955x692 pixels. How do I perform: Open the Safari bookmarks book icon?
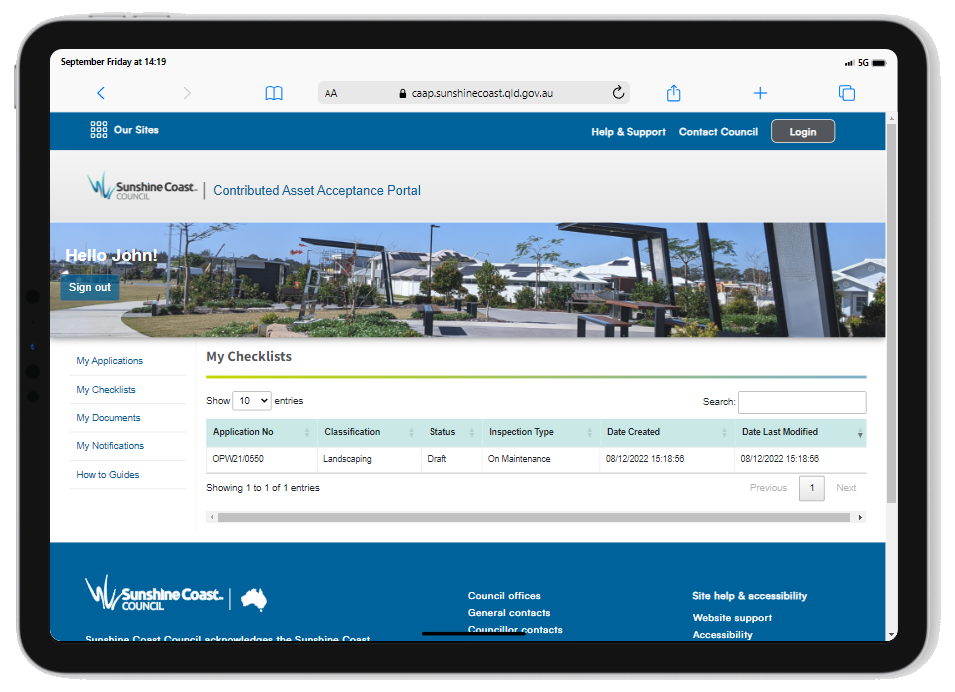(x=274, y=93)
